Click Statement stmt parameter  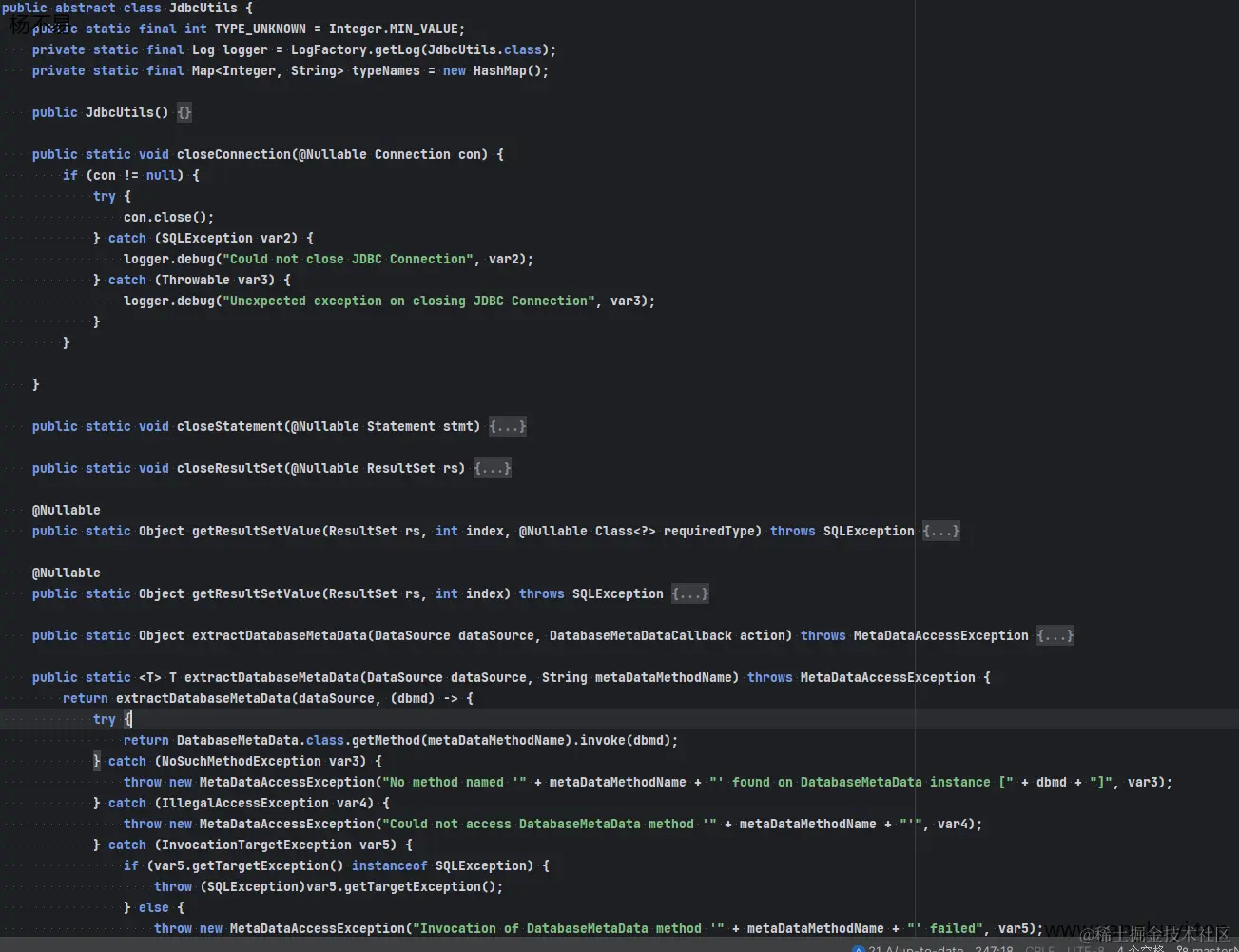click(420, 426)
